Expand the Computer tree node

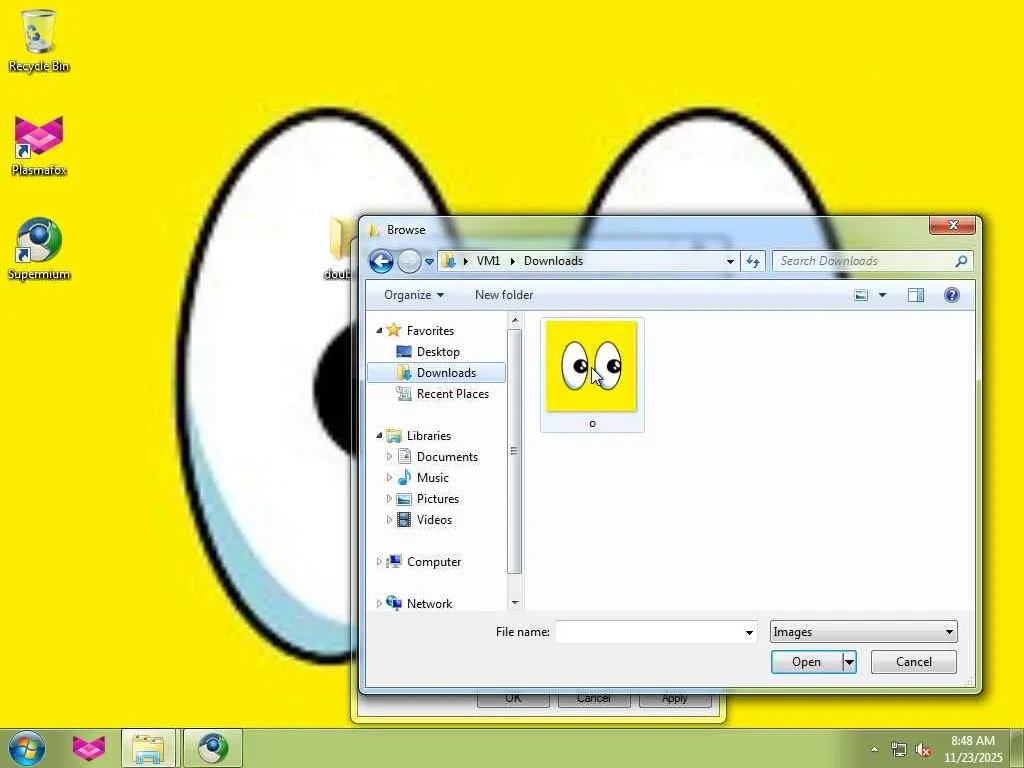click(379, 562)
